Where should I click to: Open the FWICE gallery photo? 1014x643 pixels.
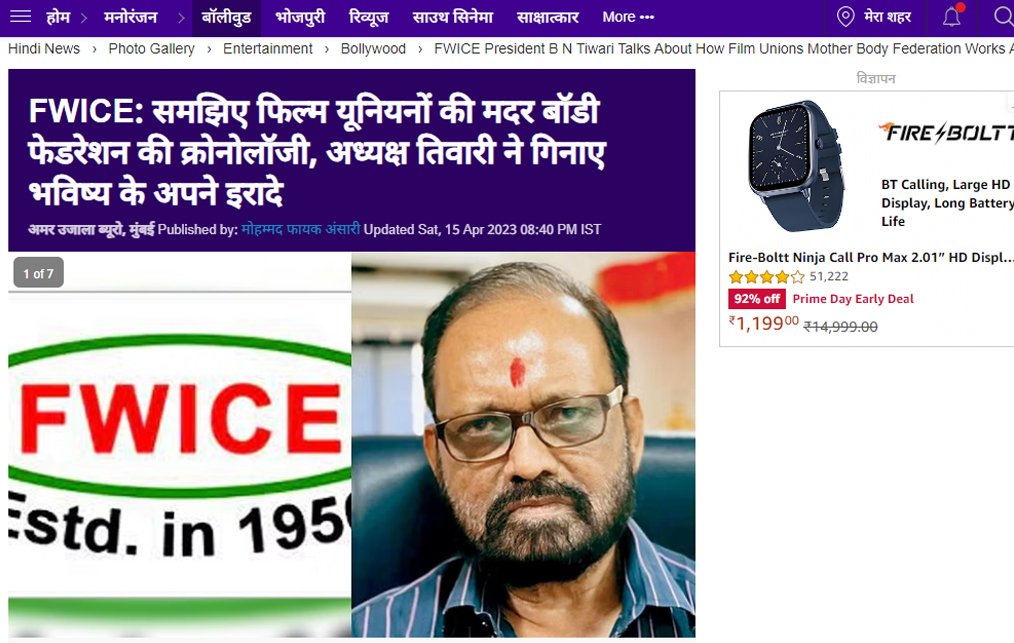coord(352,445)
